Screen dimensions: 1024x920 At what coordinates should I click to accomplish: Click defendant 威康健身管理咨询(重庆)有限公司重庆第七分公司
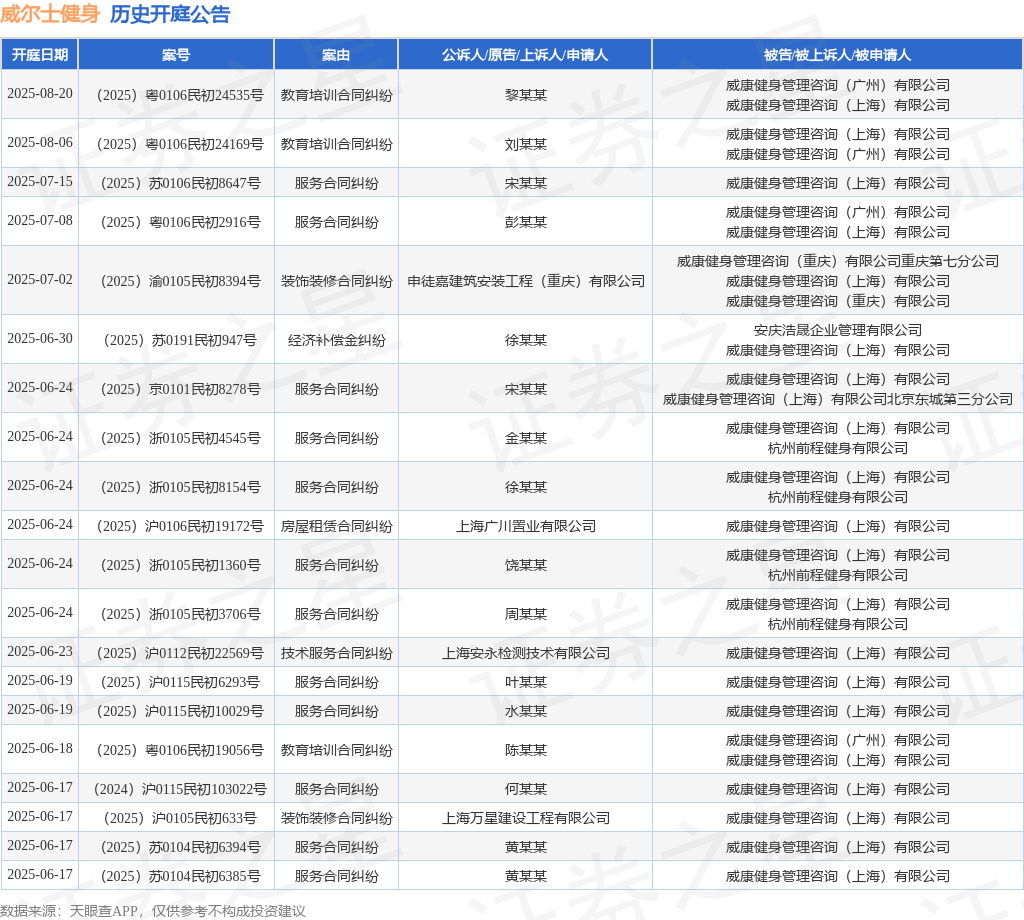click(x=837, y=261)
